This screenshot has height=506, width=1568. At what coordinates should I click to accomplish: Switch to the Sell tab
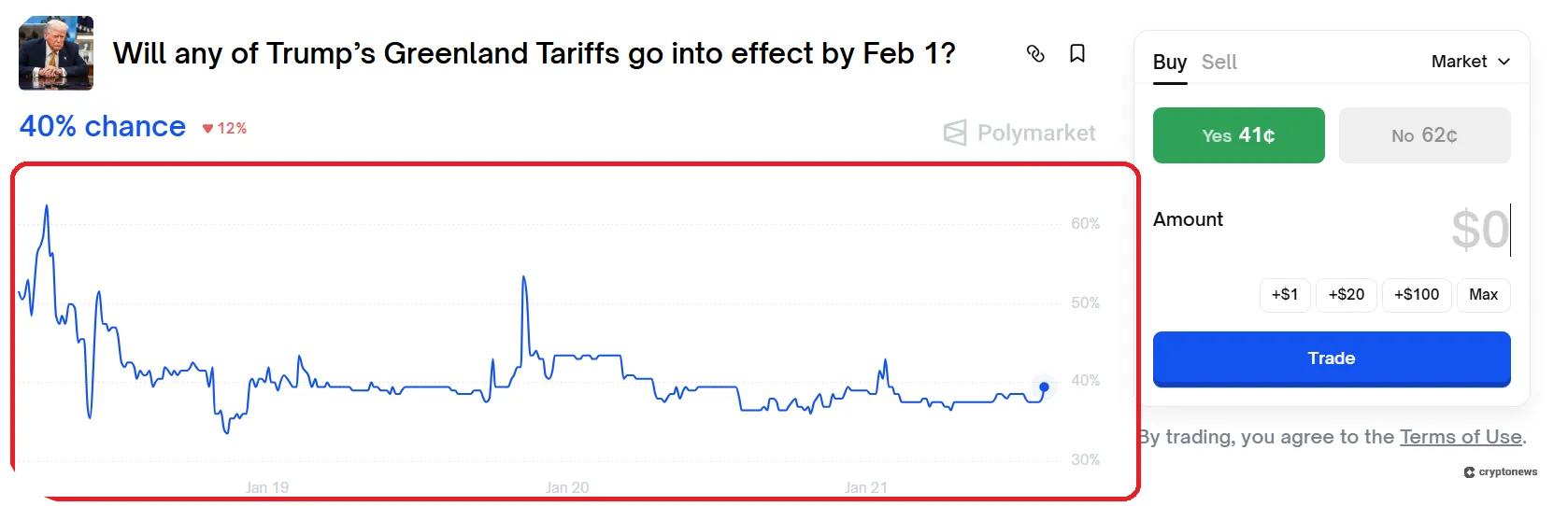[1219, 63]
